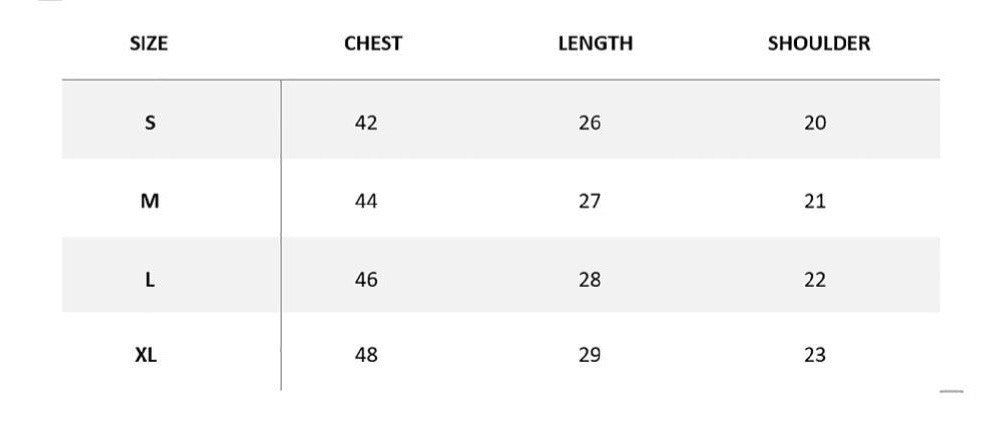Pick shoulder value 20 for size S
The width and height of the screenshot is (997, 424).
point(815,123)
